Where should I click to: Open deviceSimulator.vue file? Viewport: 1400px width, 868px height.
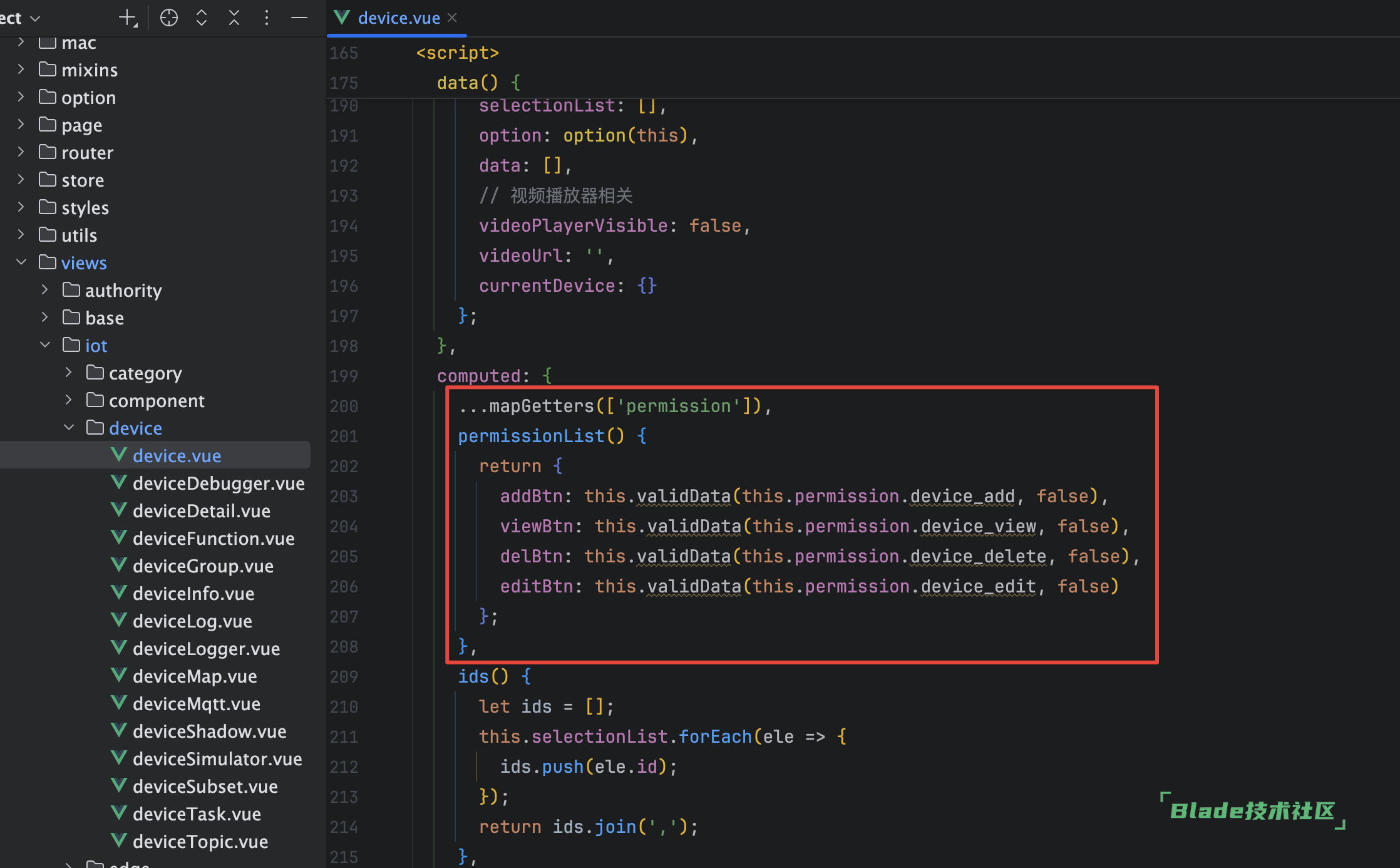(217, 759)
